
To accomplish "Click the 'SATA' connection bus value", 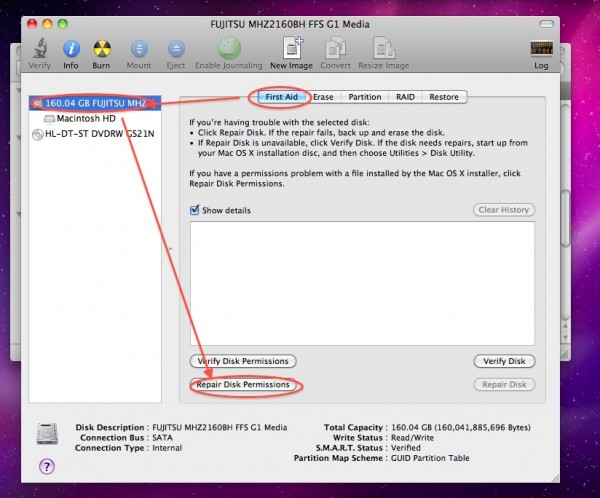I will [162, 437].
